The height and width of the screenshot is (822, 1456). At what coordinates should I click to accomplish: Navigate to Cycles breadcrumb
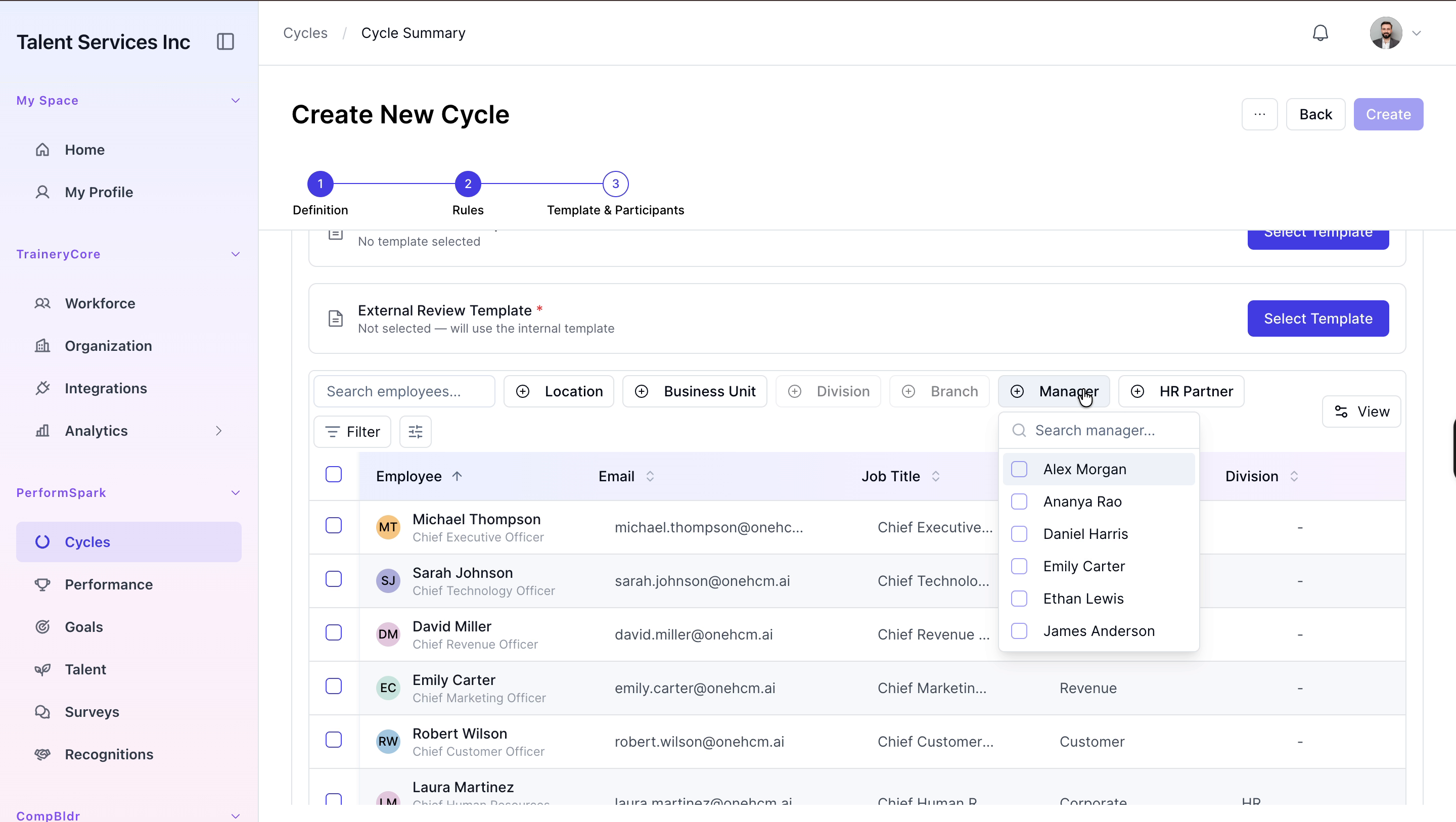(305, 33)
